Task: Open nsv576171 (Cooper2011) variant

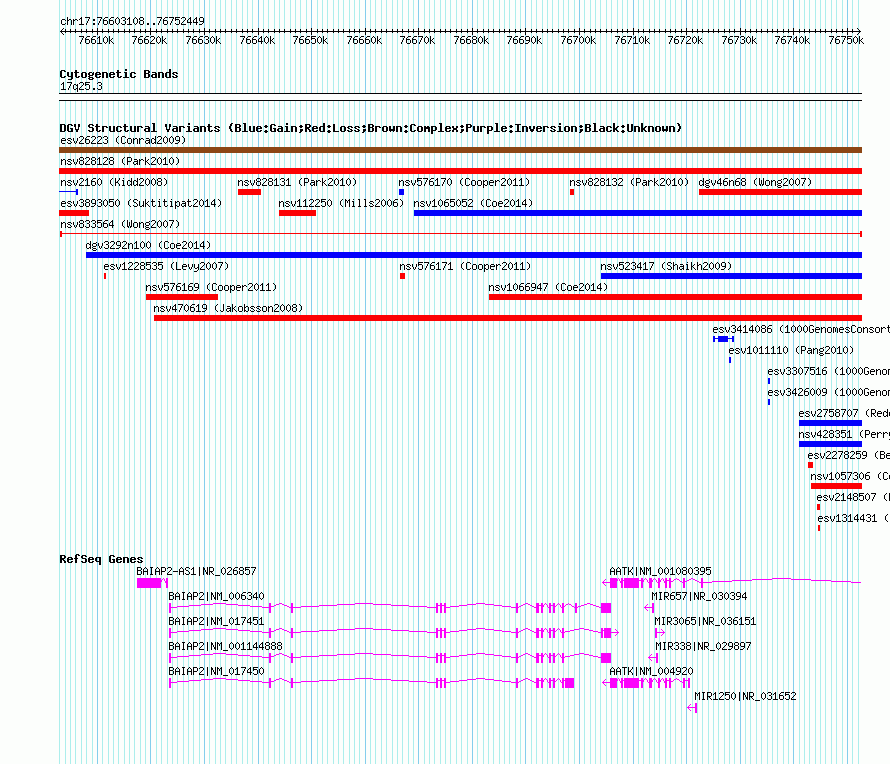Action: pos(465,266)
